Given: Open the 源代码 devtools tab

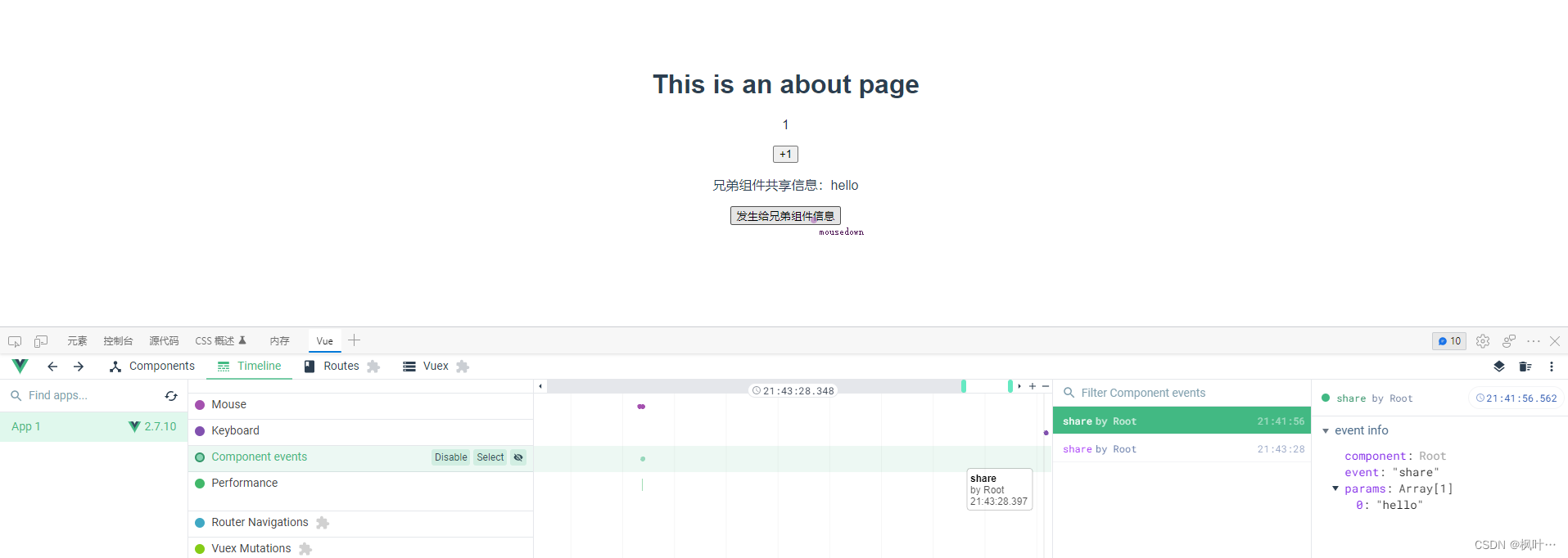Looking at the screenshot, I should pyautogui.click(x=164, y=341).
